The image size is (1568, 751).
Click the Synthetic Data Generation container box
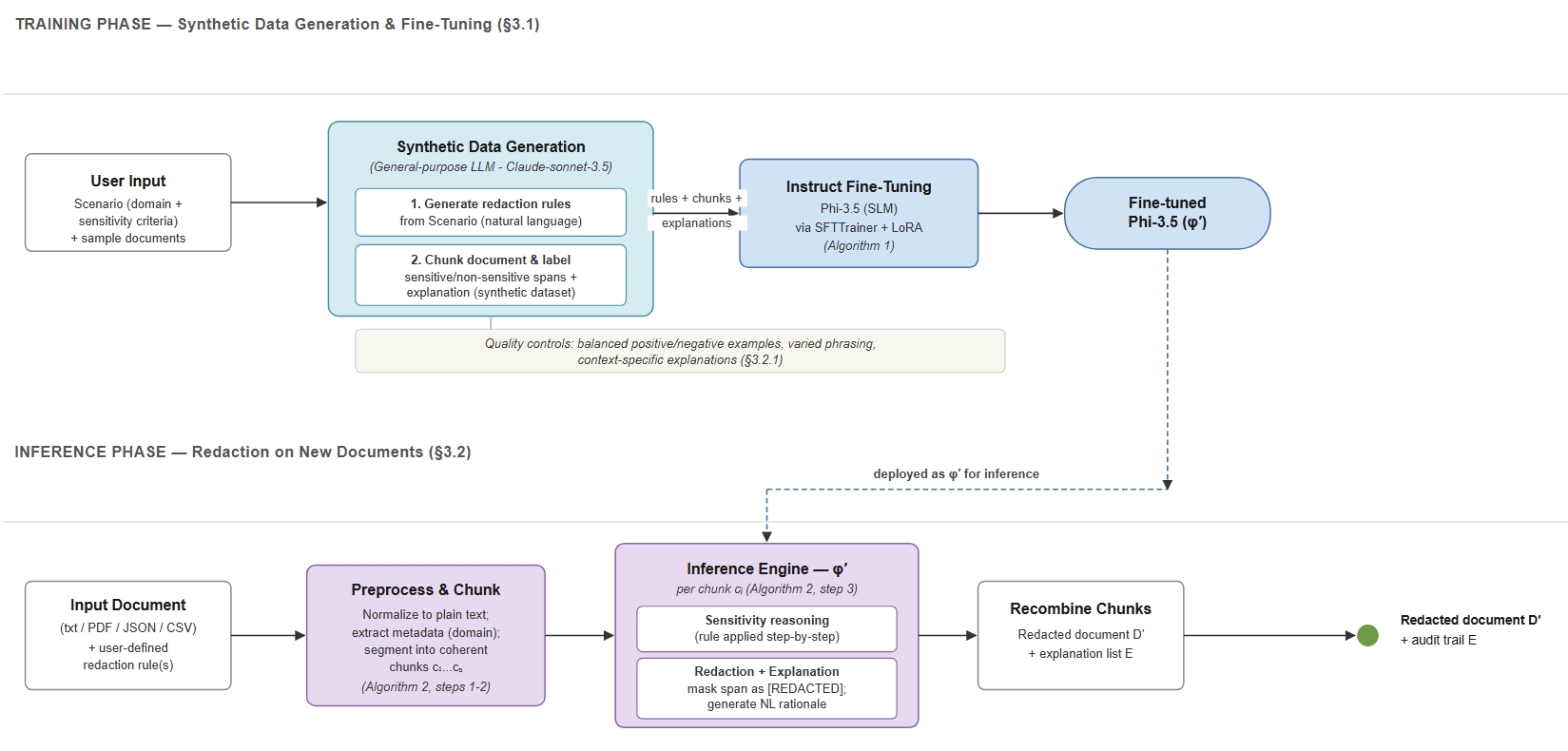(x=491, y=219)
